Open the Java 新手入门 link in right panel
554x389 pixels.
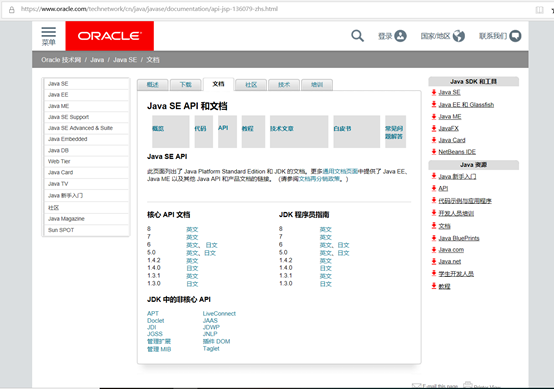[x=457, y=177]
